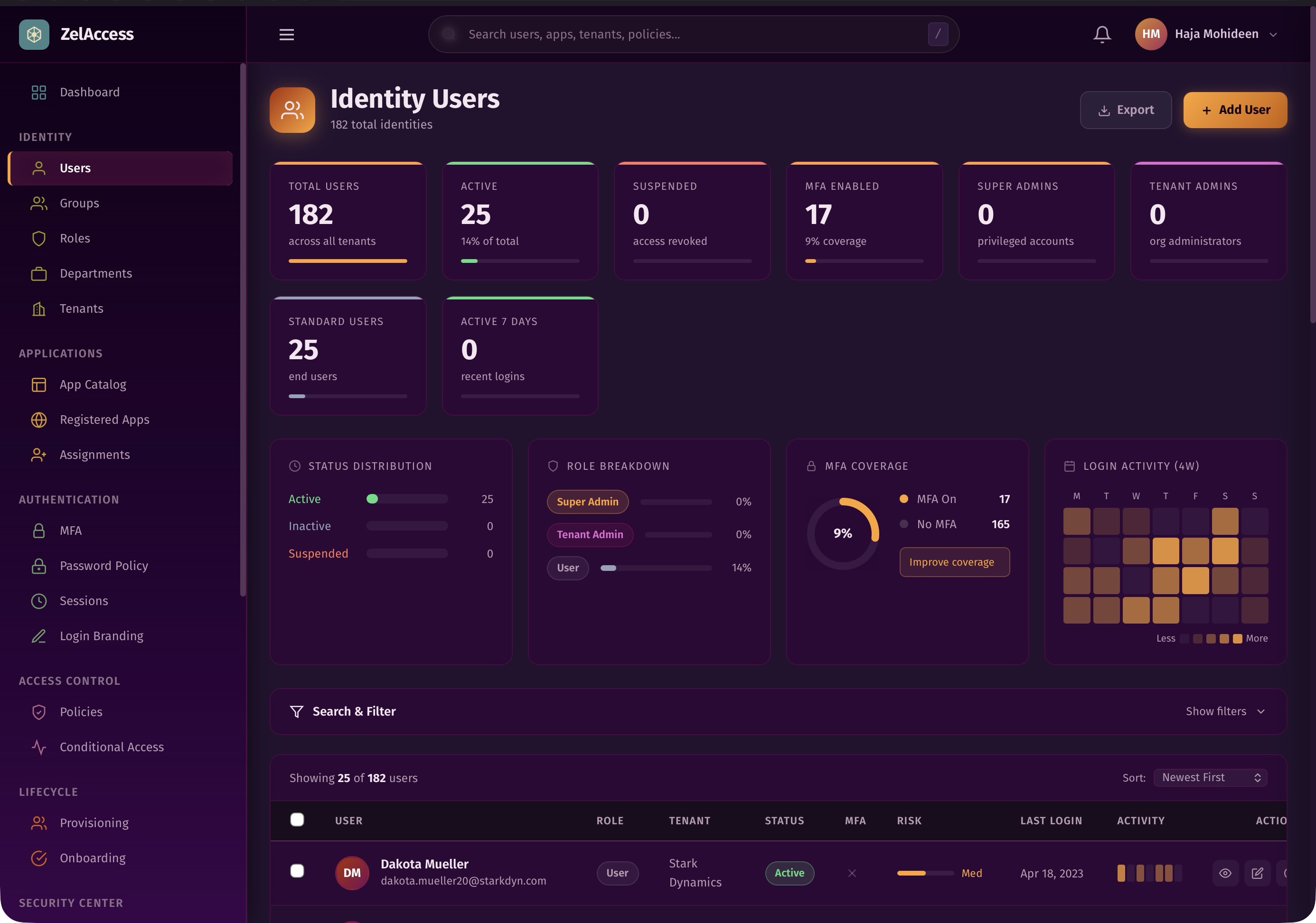Change sort order from Newest First
Viewport: 1316px width, 923px height.
click(x=1210, y=777)
